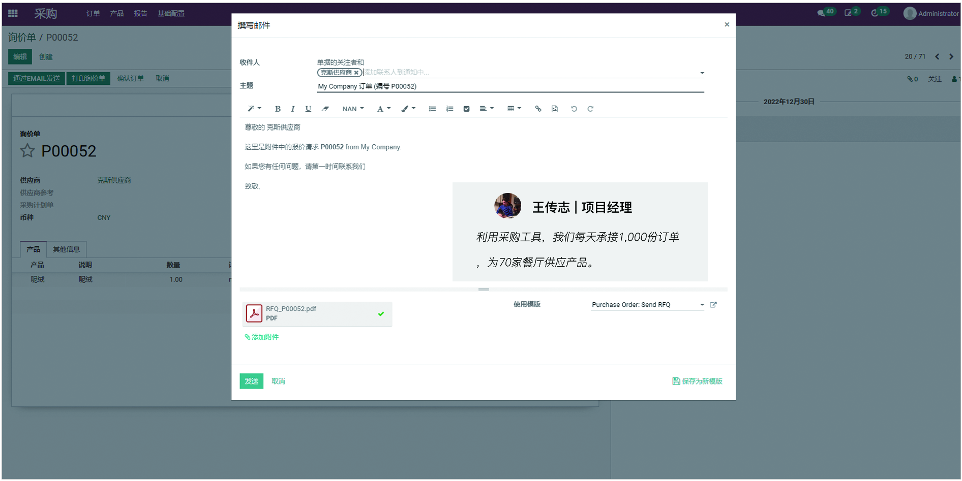Toggle the checklist formatting button
This screenshot has width=962, height=481.
point(466,108)
